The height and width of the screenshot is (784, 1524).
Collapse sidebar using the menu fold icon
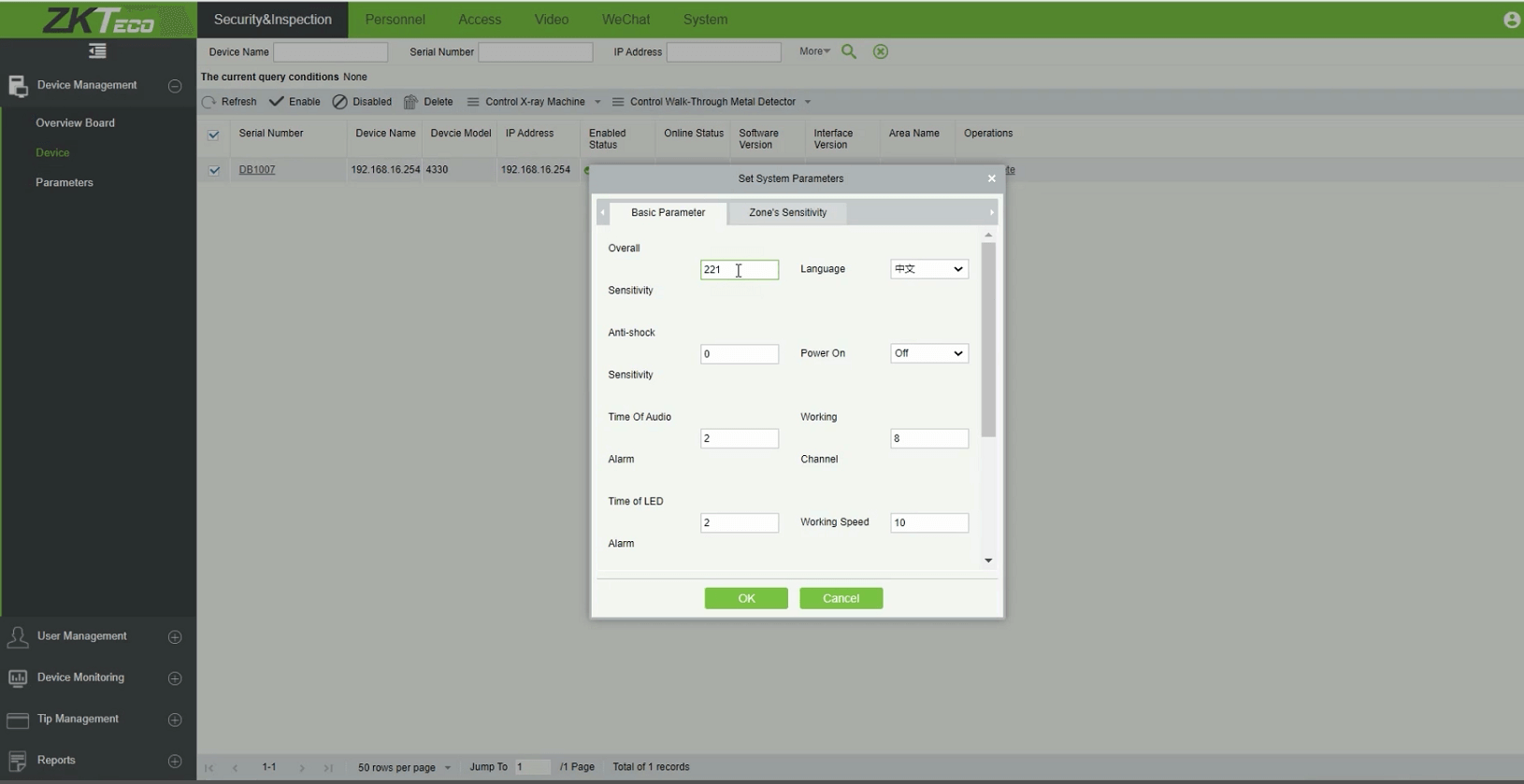pos(97,51)
